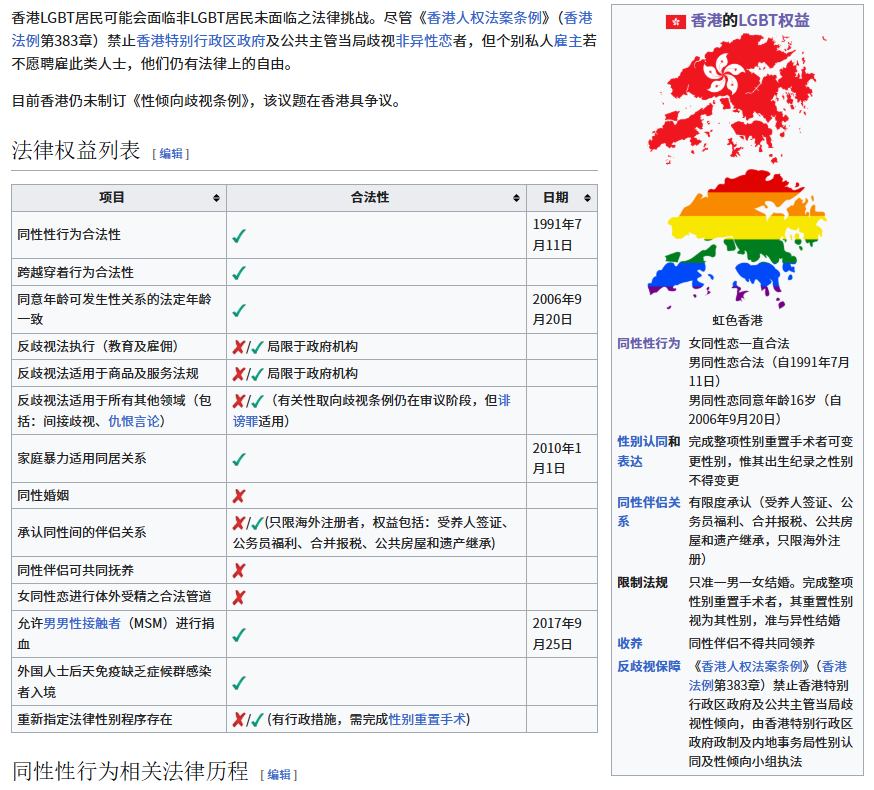Click the red X in 同性婚姻 row

coord(239,496)
